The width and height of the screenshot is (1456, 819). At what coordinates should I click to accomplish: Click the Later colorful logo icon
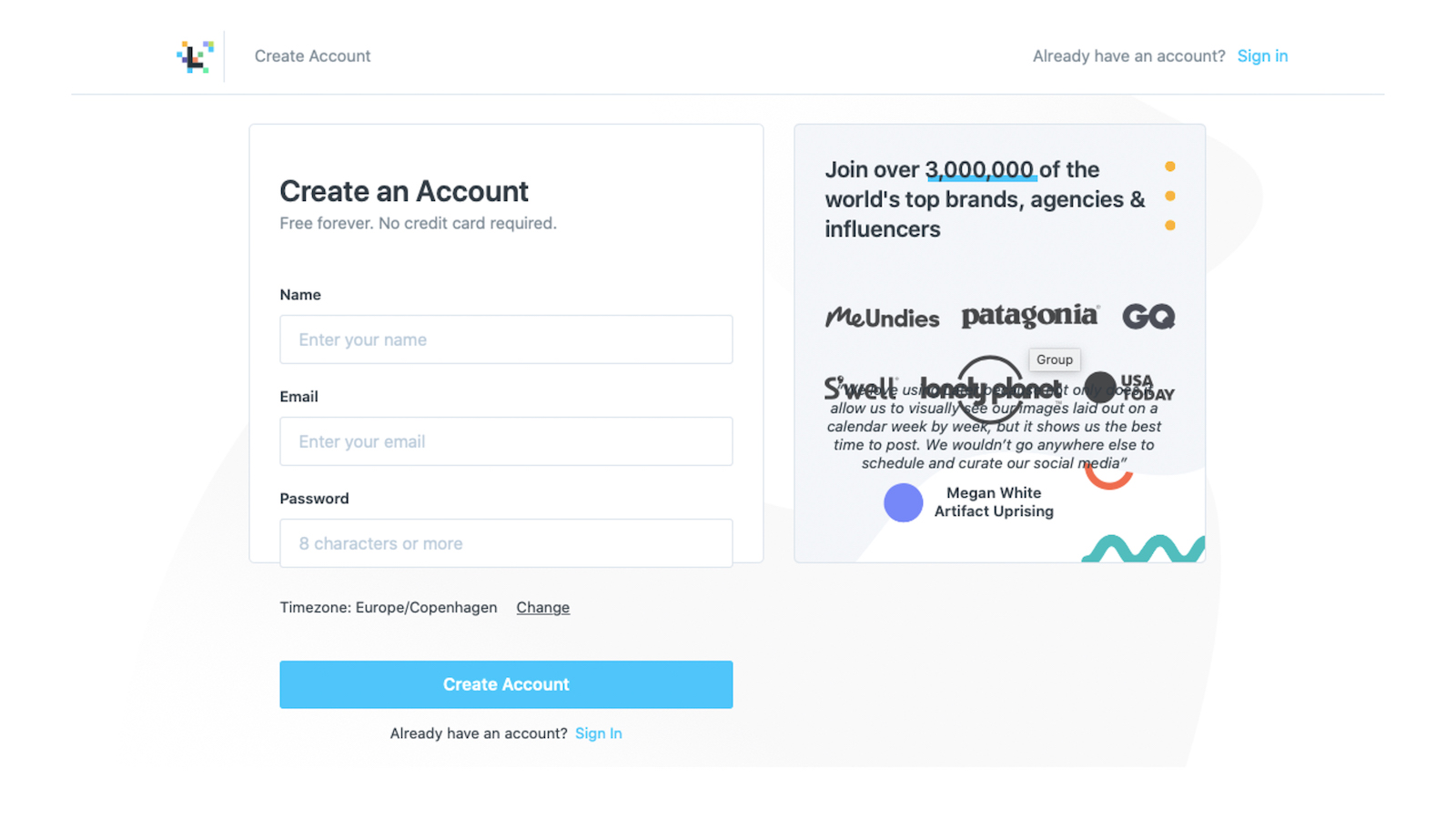(x=195, y=56)
